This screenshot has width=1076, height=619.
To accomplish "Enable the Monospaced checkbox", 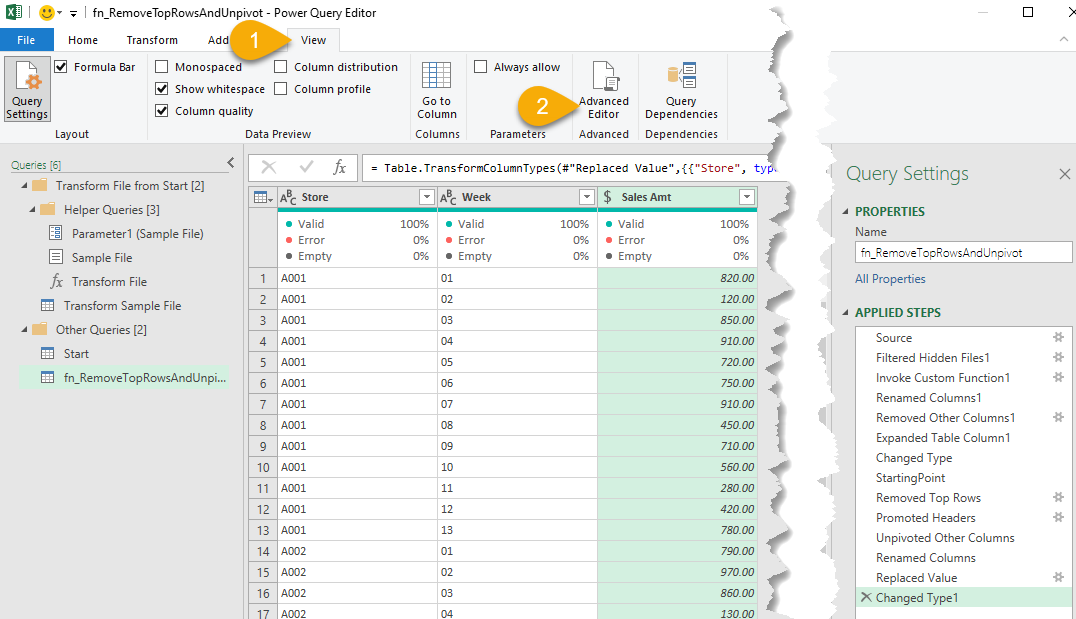I will [x=162, y=67].
